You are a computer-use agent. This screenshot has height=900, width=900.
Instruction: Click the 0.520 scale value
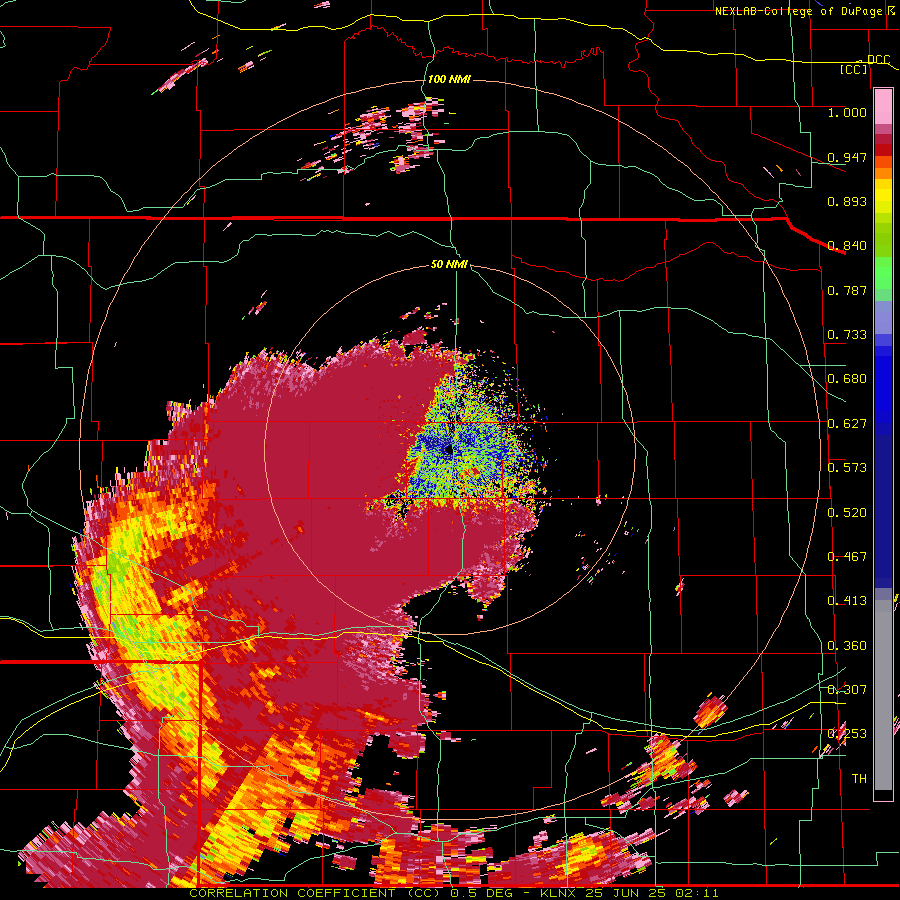(847, 513)
